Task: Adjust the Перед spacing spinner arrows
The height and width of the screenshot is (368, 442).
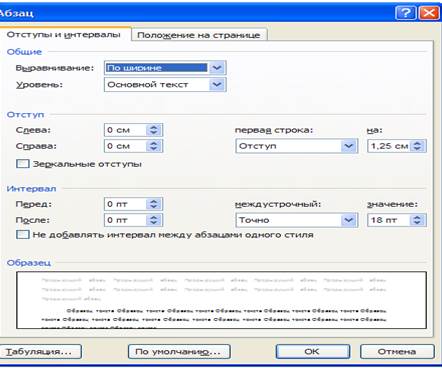Action: point(154,204)
